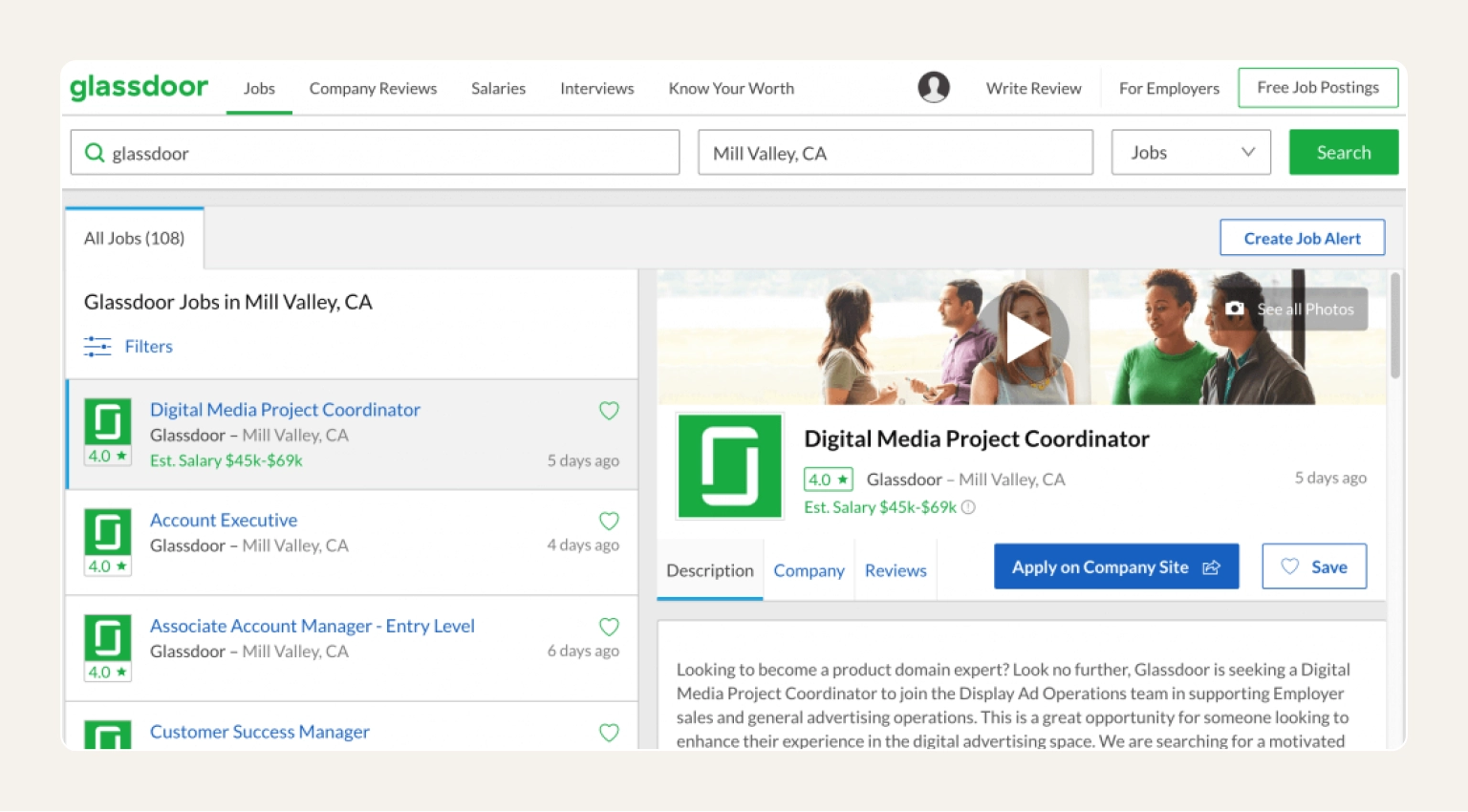Screen dimensions: 1468x812
Task: Click Create Job Alert button
Action: coord(1302,238)
